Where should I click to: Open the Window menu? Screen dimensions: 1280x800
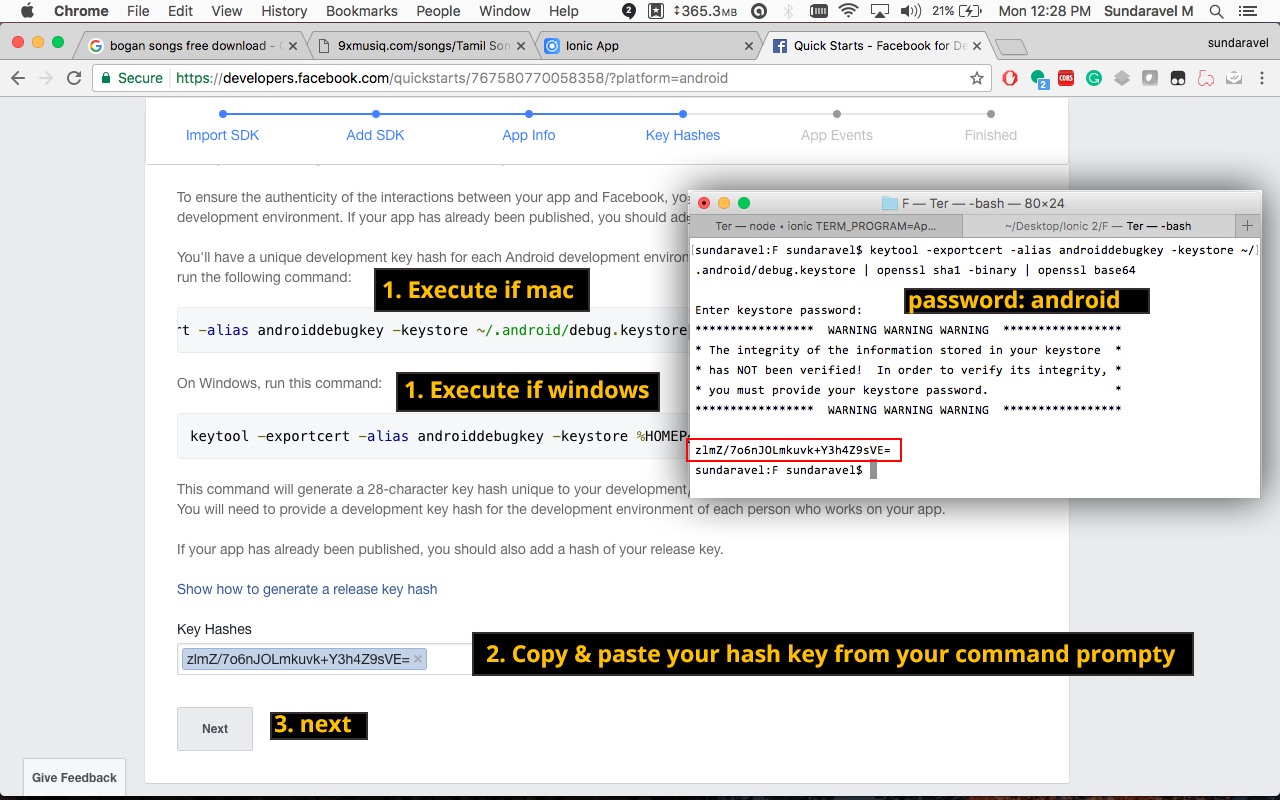click(505, 11)
